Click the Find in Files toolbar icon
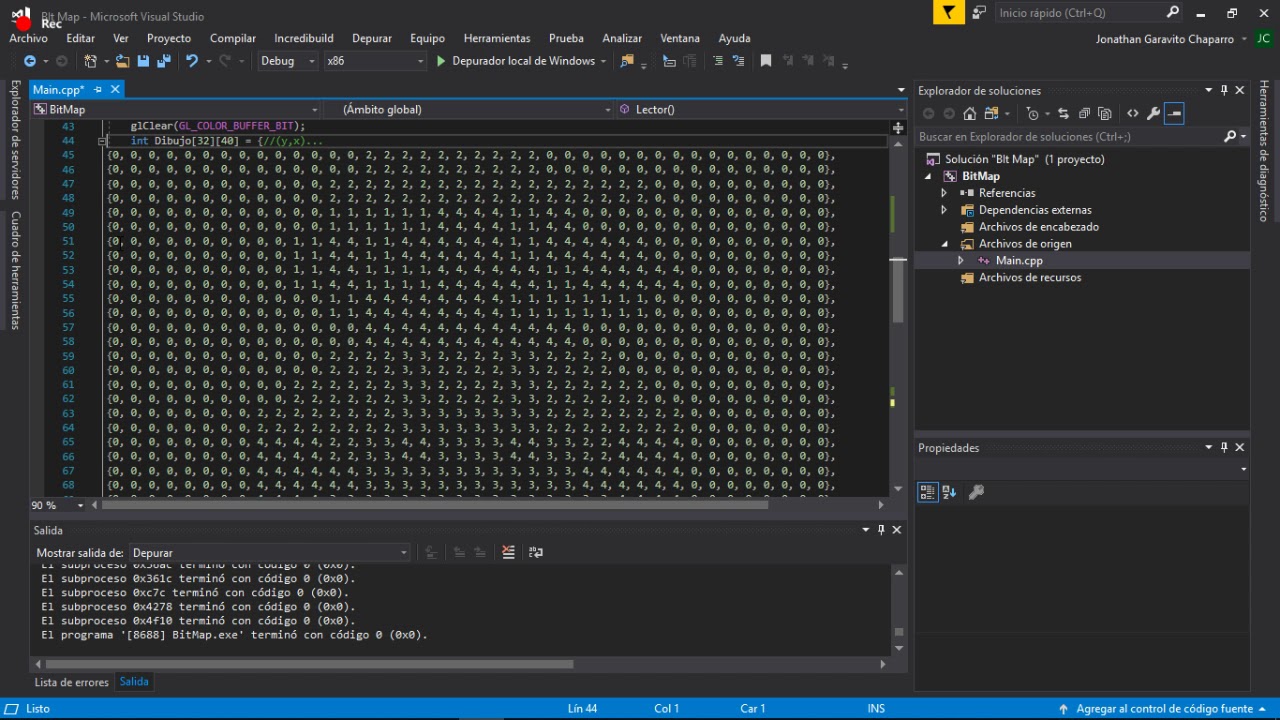The image size is (1280, 720). tap(626, 61)
